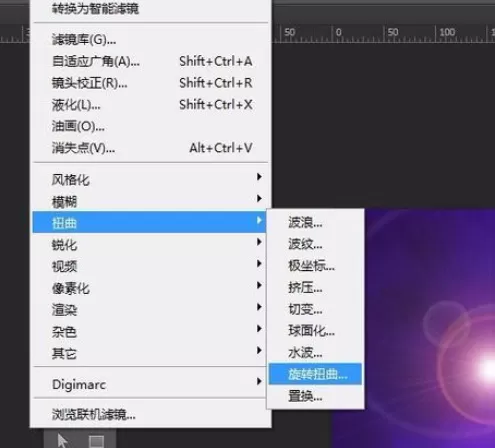The image size is (495, 448).
Task: Launch 液化(L)... liquify filter
Action: click(x=151, y=105)
